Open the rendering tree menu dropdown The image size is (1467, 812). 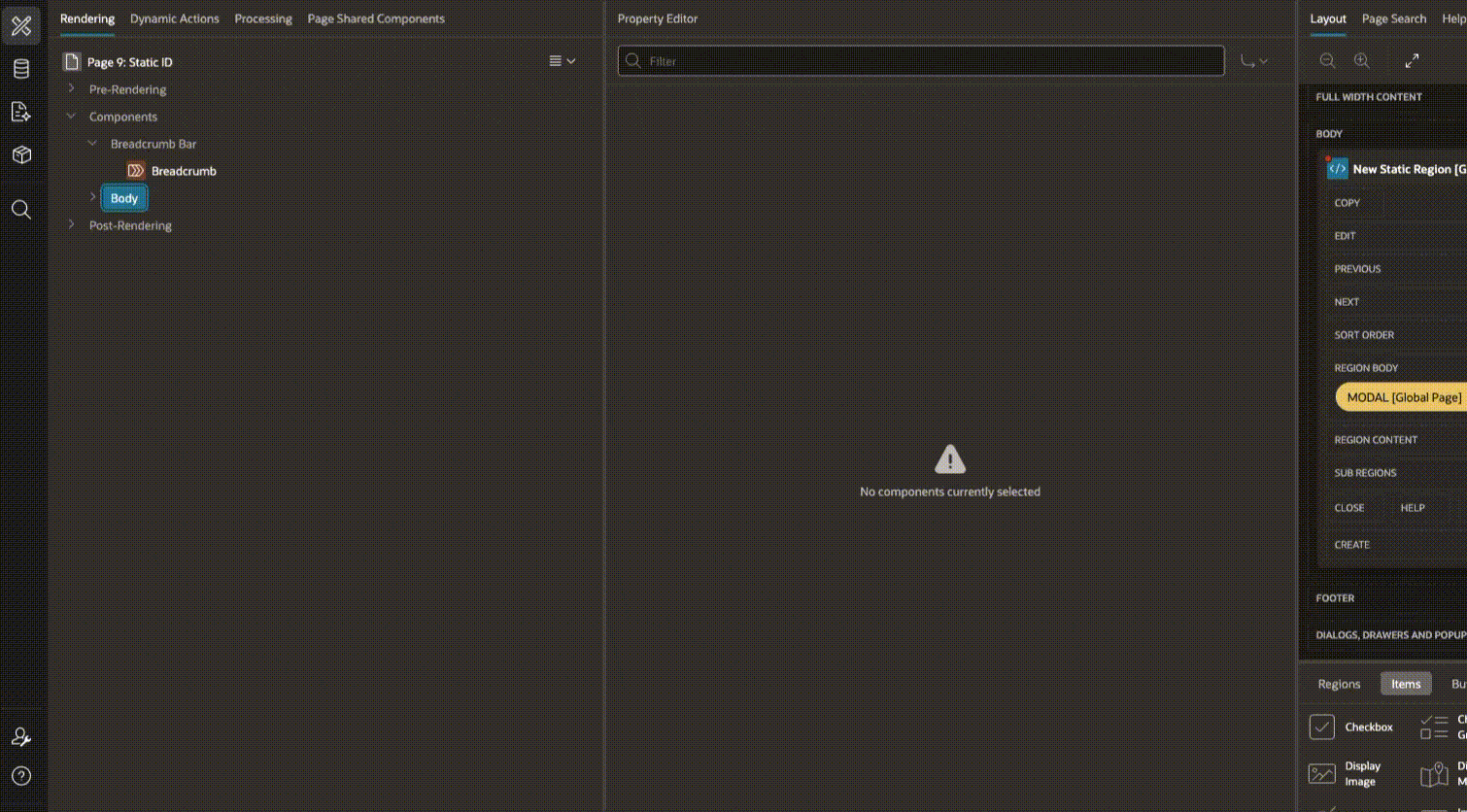point(563,61)
